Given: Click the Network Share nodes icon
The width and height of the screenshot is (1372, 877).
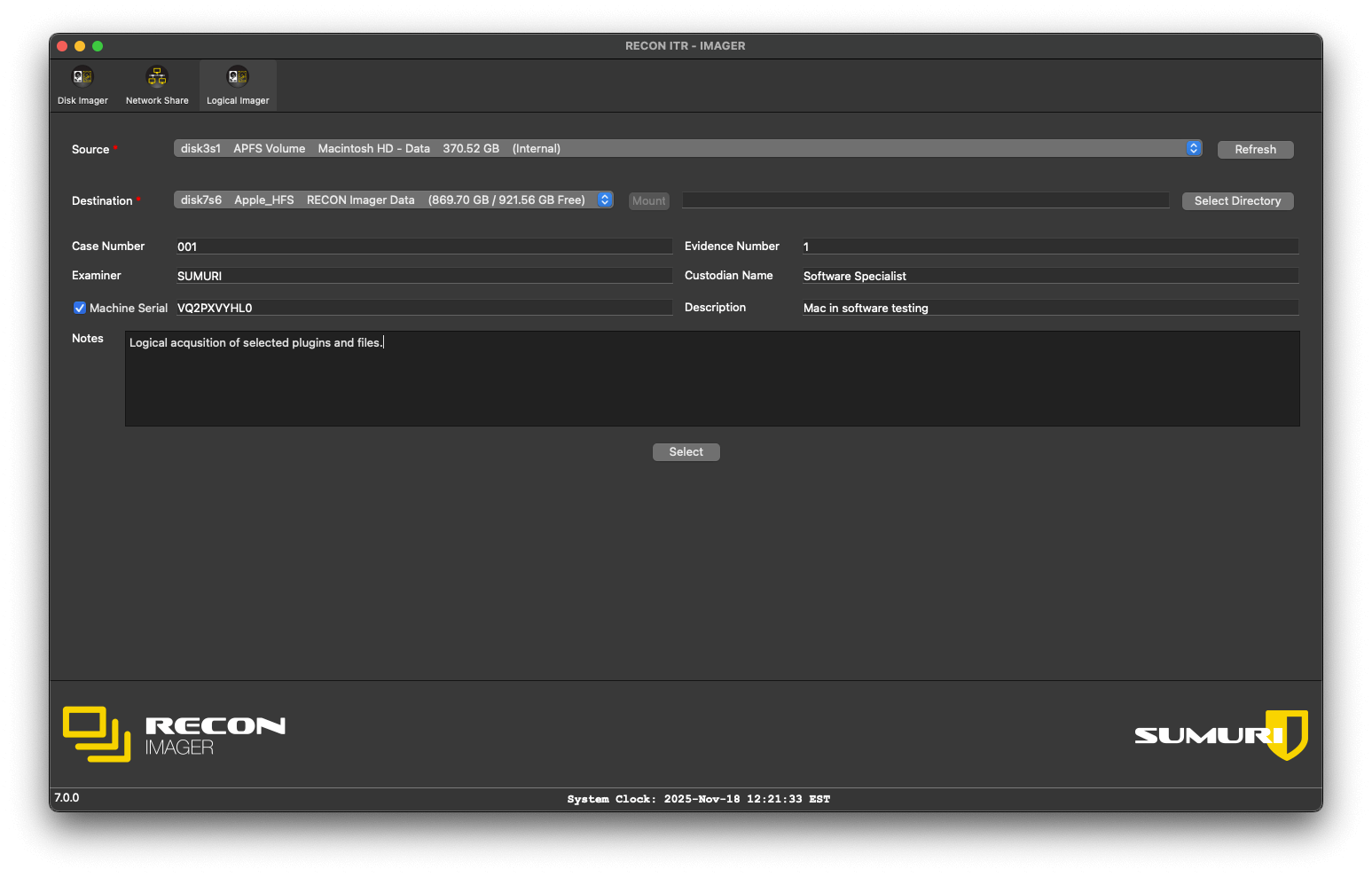Looking at the screenshot, I should (x=157, y=75).
